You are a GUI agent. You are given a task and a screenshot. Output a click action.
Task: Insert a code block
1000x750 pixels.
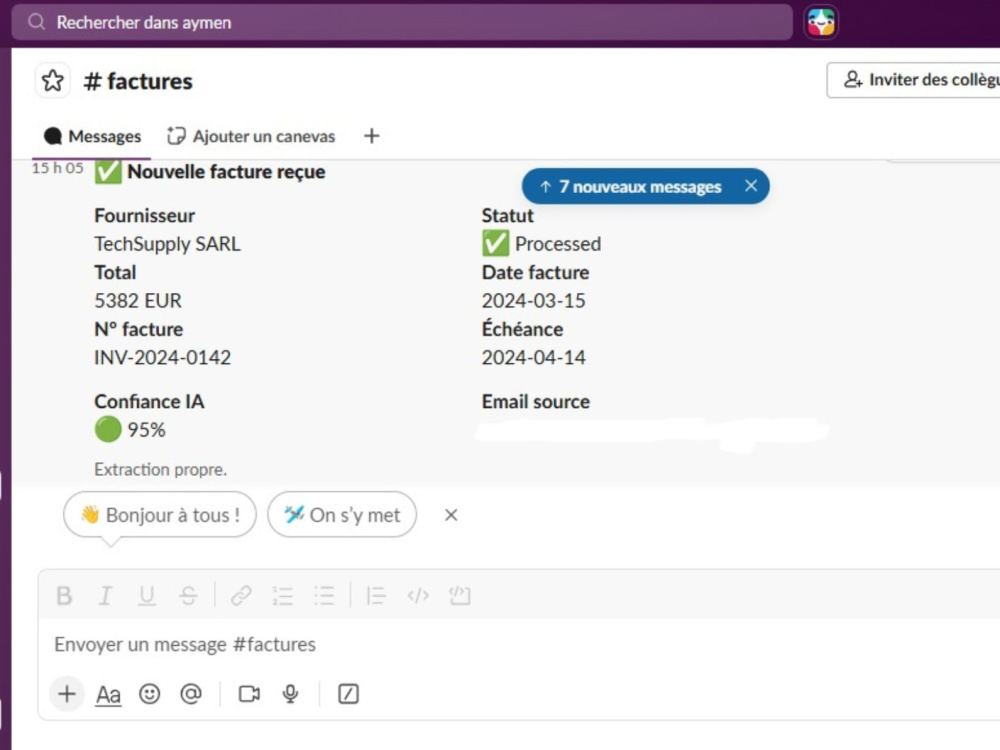click(459, 596)
